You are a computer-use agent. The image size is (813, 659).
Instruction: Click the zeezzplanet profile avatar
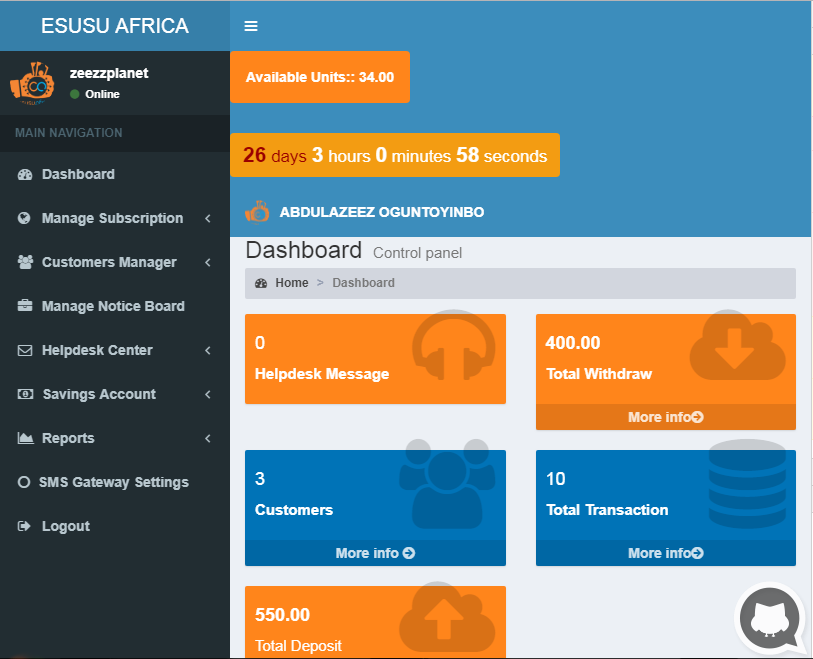[32, 83]
